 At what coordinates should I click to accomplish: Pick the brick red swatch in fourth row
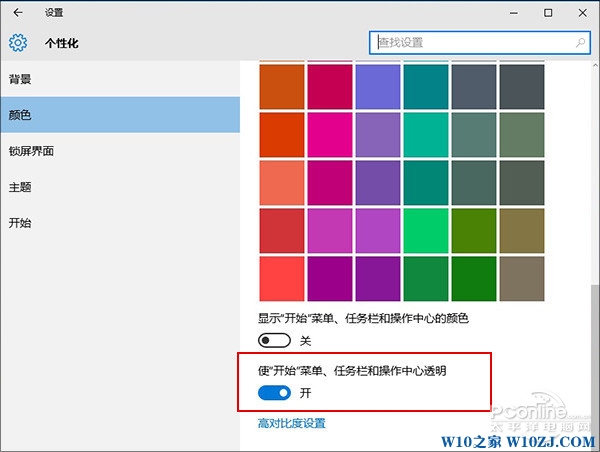click(282, 231)
